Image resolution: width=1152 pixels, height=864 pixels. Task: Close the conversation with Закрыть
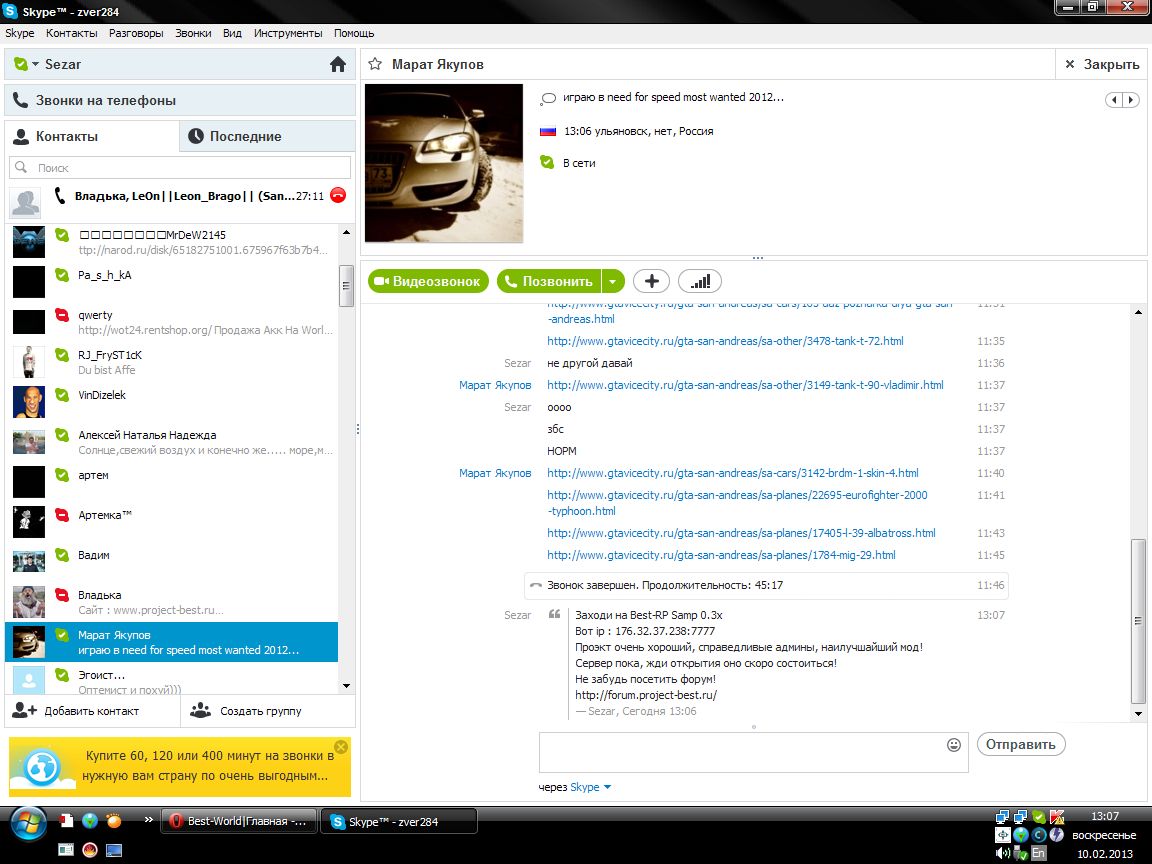tap(1102, 65)
